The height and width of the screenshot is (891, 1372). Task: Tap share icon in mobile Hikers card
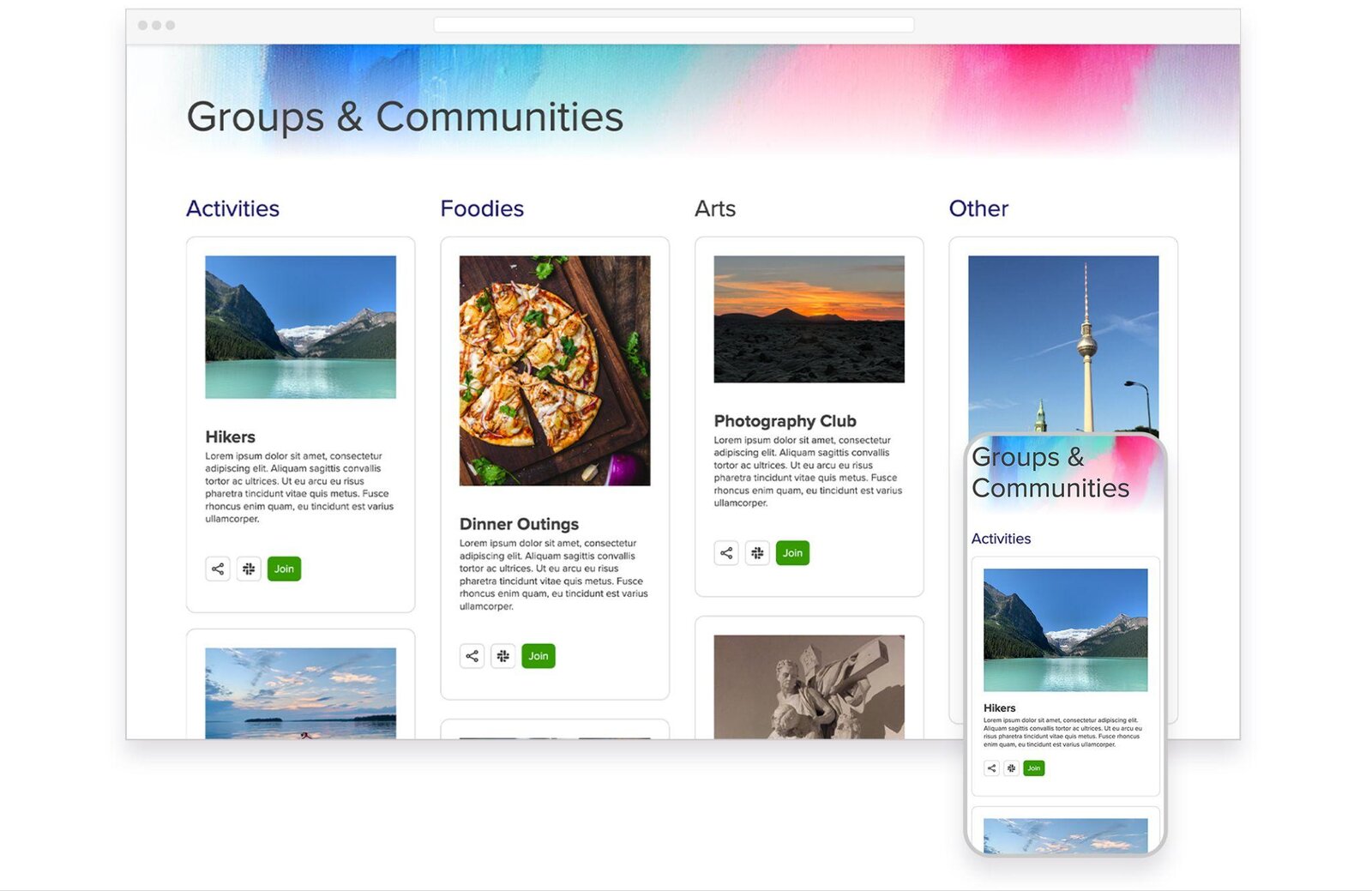click(x=991, y=768)
